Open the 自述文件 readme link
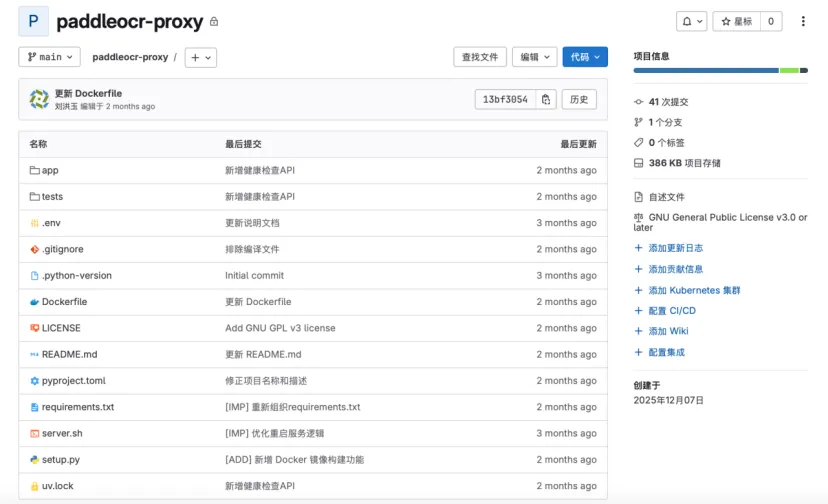The width and height of the screenshot is (828, 504). pos(666,197)
